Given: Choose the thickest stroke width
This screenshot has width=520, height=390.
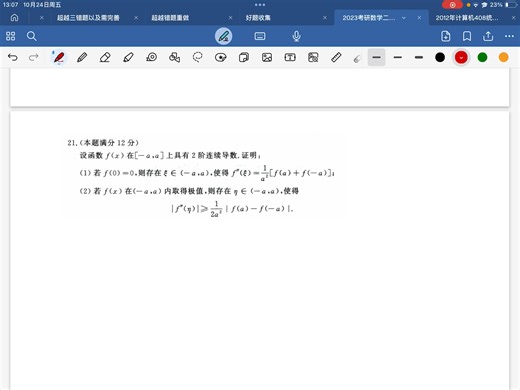Looking at the screenshot, I should (419, 57).
